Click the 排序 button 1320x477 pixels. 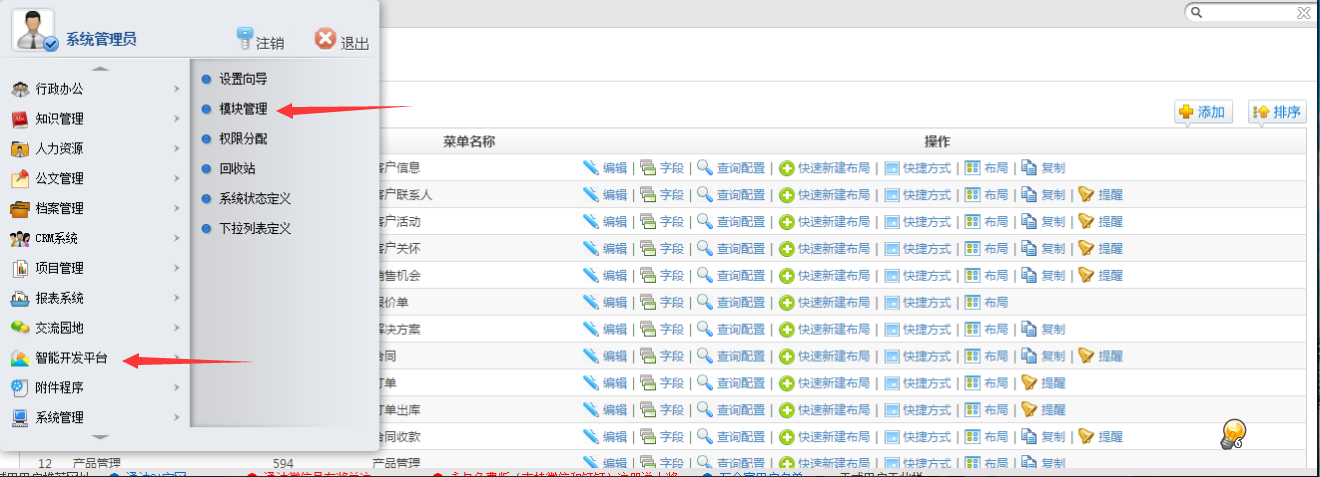tap(1277, 112)
